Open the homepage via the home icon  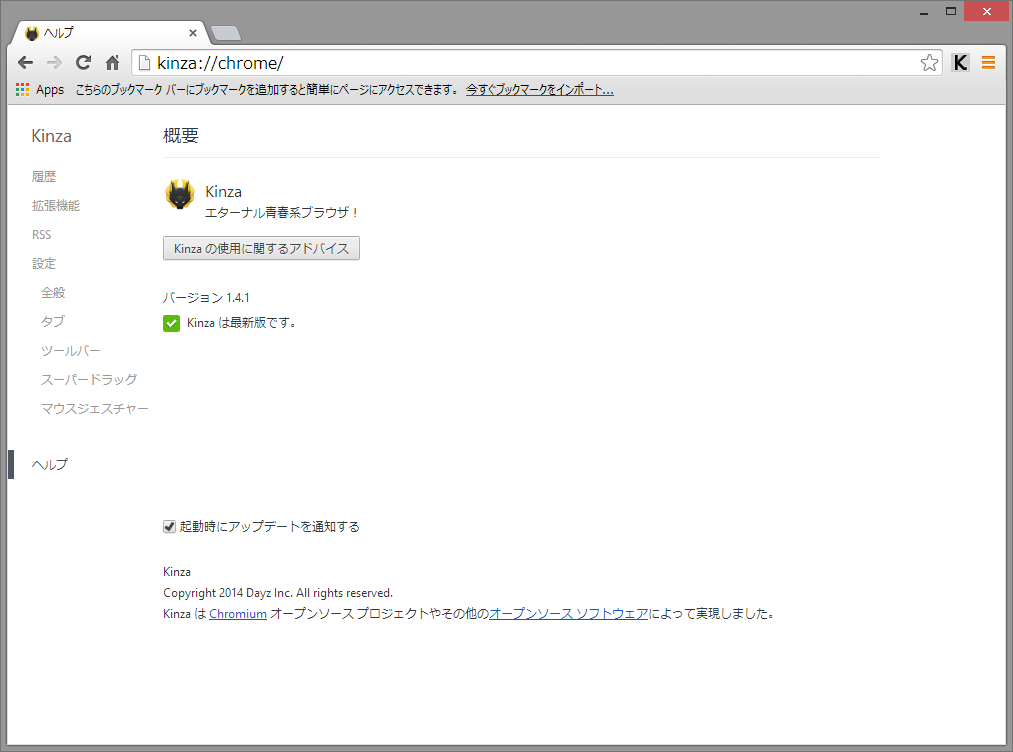(x=111, y=62)
